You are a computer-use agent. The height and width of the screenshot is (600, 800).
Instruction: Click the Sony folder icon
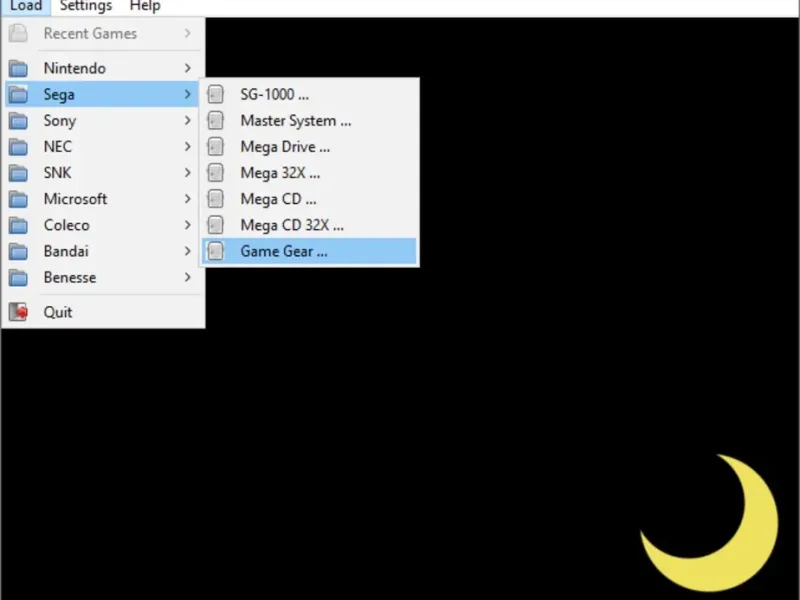point(18,121)
